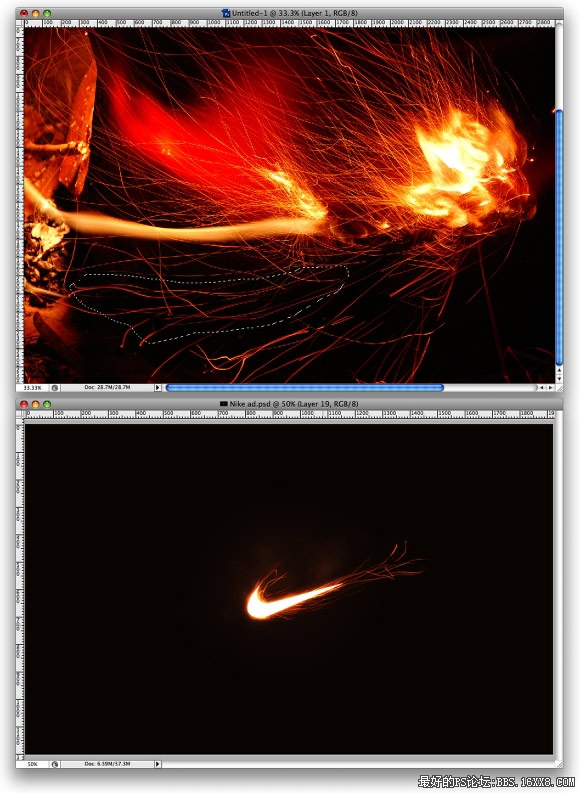
Task: Click the Doc: 28.7M/28.7M info field
Action: click(x=107, y=387)
